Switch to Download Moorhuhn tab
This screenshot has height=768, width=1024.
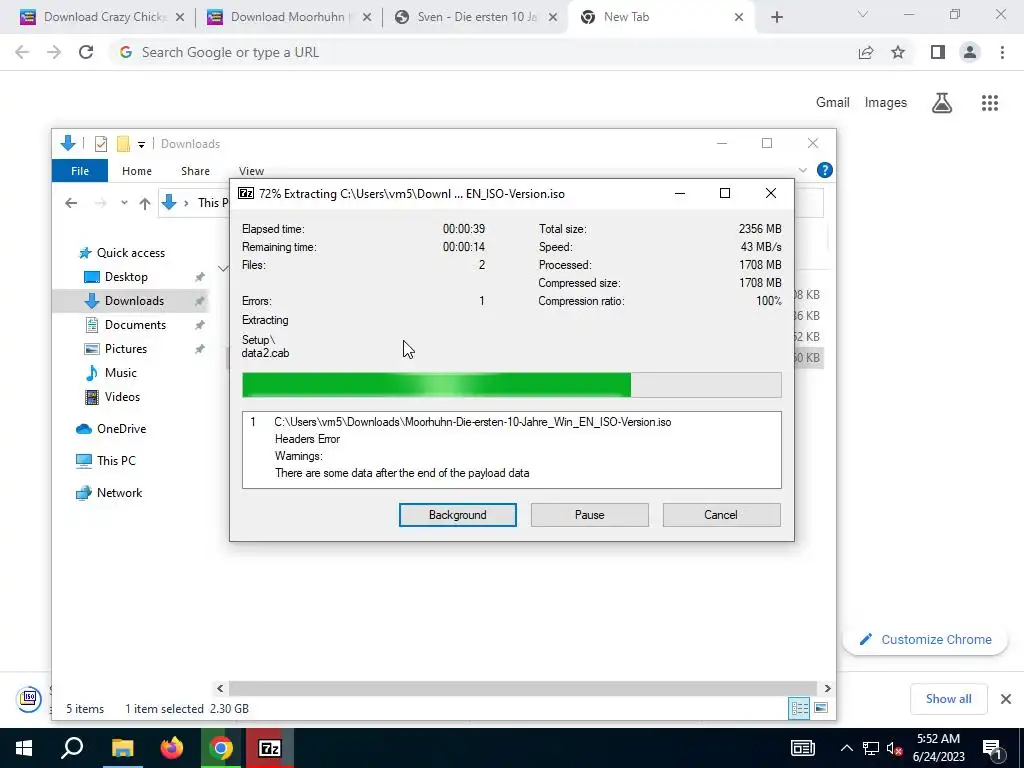(287, 17)
